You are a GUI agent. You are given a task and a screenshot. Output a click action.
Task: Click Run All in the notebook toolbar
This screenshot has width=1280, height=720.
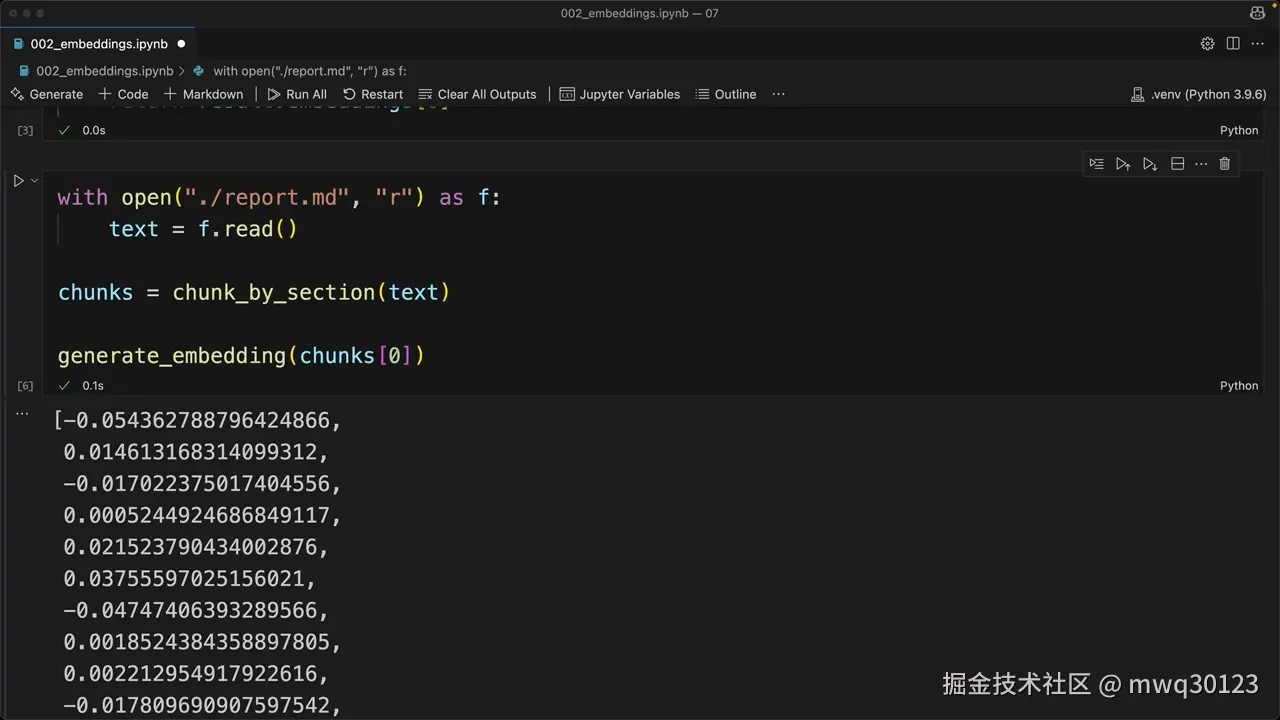[297, 94]
